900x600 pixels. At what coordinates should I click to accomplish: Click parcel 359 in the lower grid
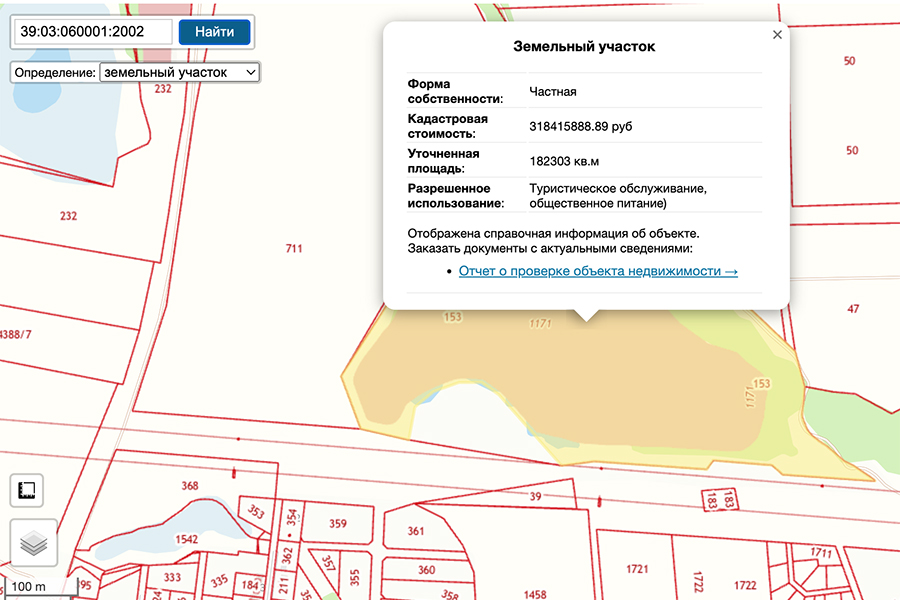(x=339, y=523)
